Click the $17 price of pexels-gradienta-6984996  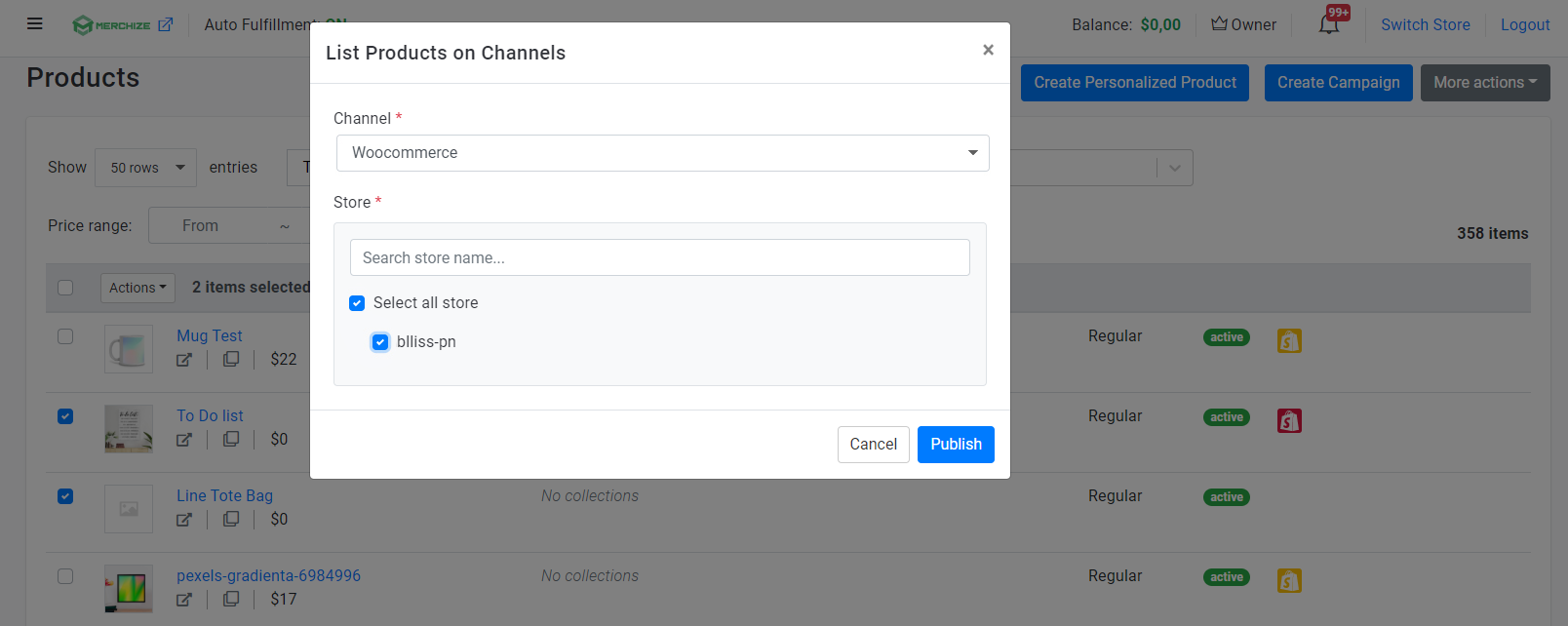click(x=284, y=599)
